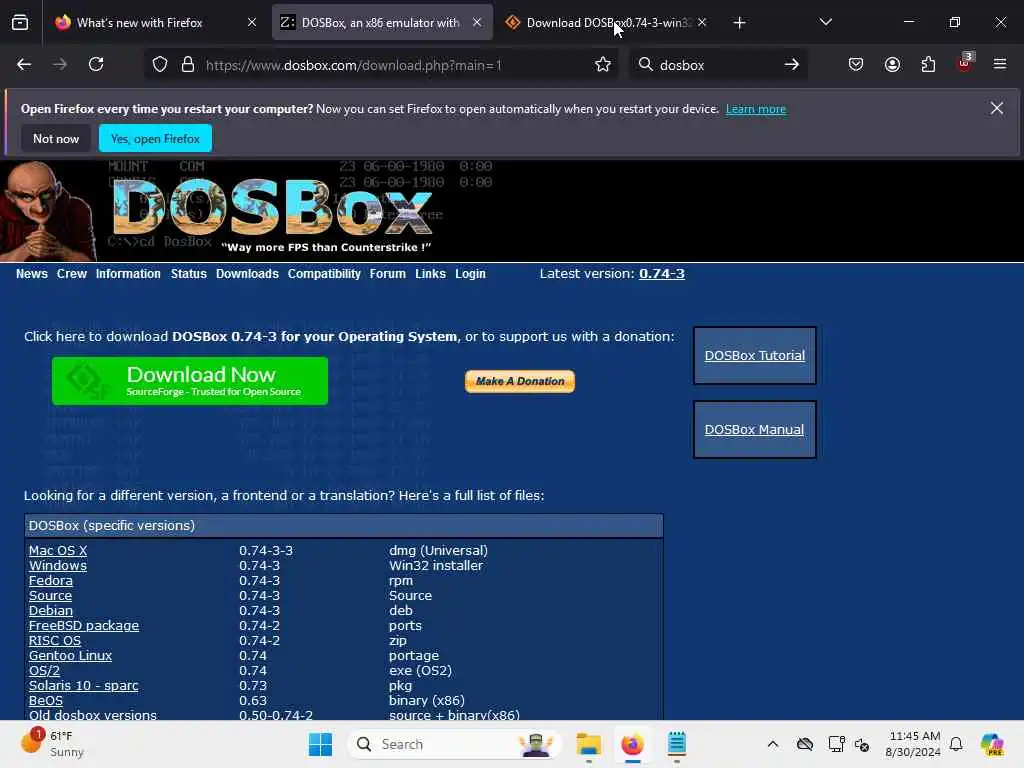
Task: Follow the Learn more link
Action: pyautogui.click(x=756, y=109)
